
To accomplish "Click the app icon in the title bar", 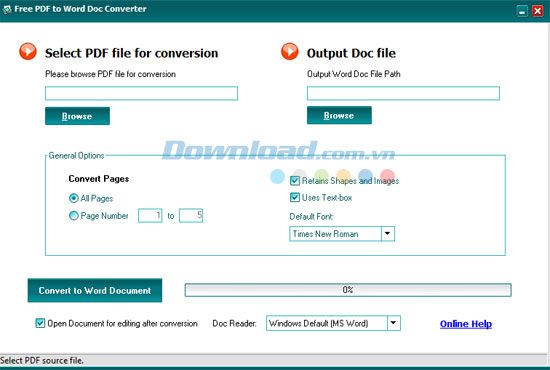I will click(7, 9).
